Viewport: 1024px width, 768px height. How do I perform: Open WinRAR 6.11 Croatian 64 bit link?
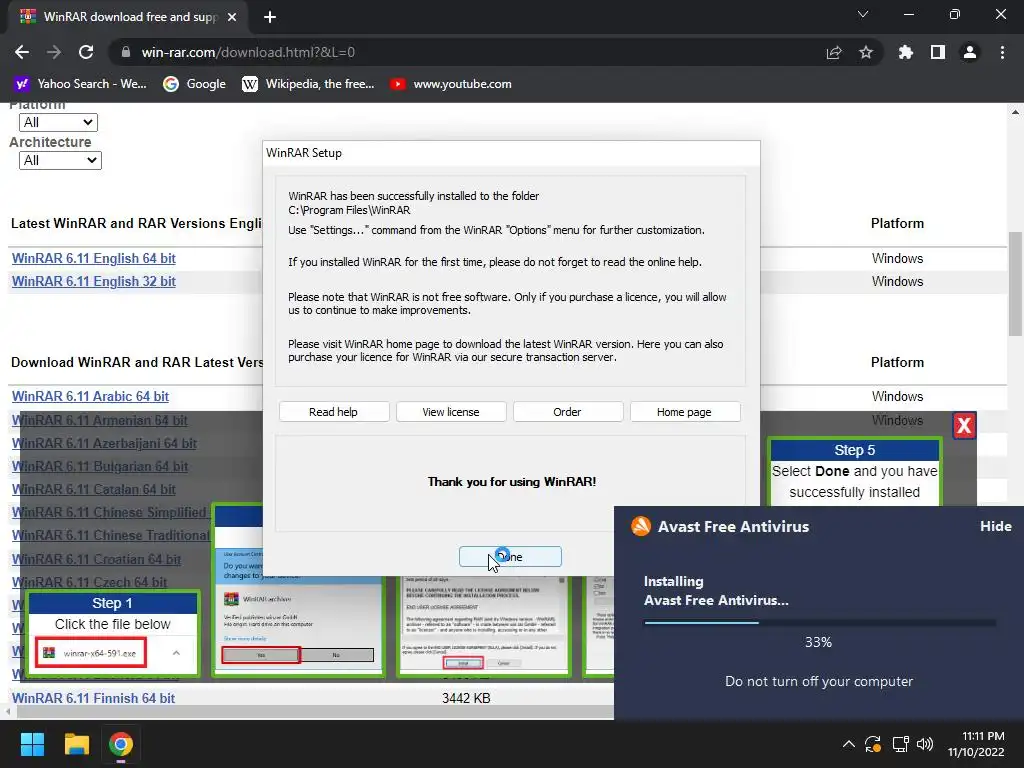96,559
